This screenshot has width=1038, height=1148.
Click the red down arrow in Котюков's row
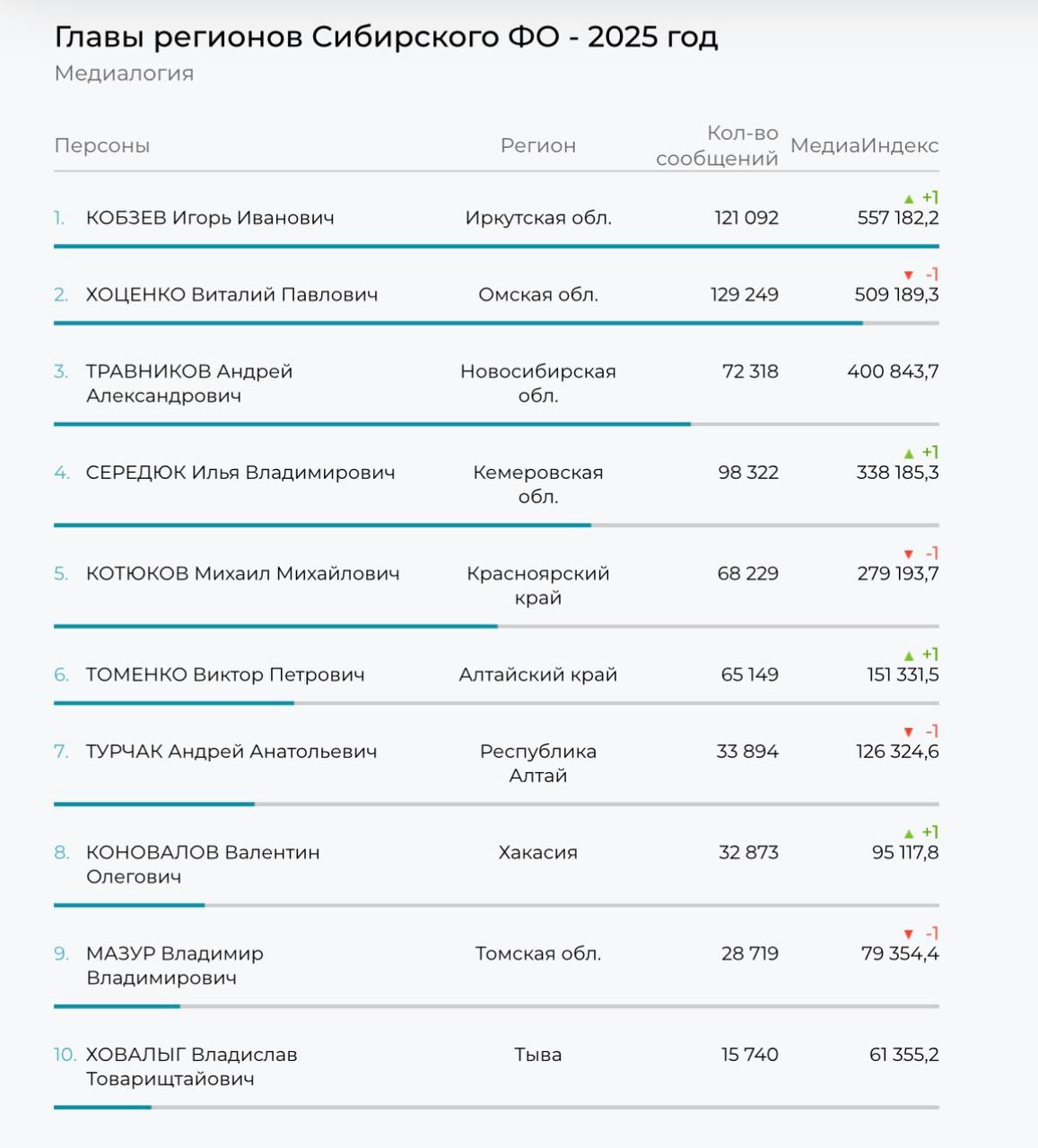pos(909,554)
